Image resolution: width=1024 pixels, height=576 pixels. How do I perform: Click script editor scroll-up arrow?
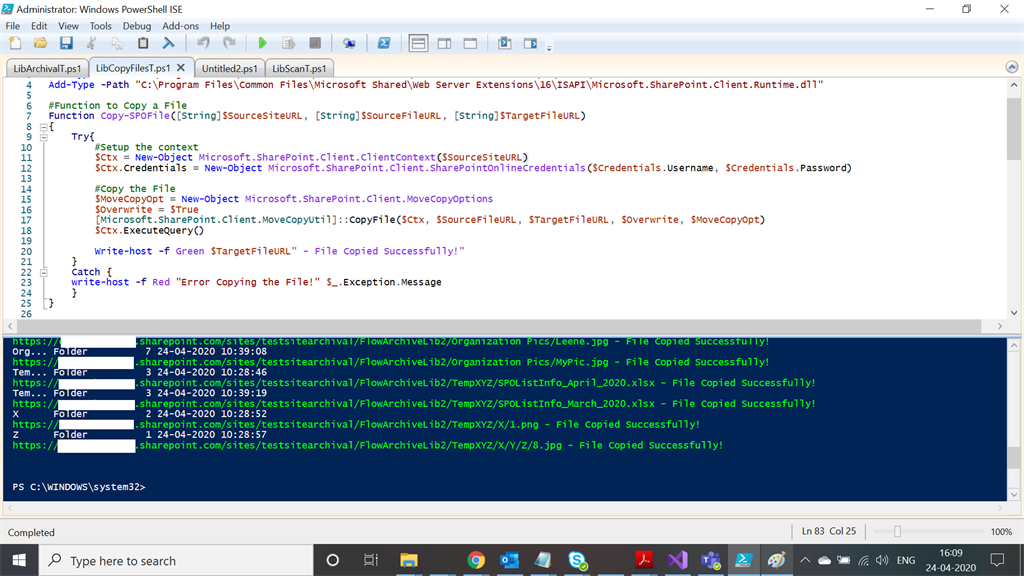tap(1013, 85)
